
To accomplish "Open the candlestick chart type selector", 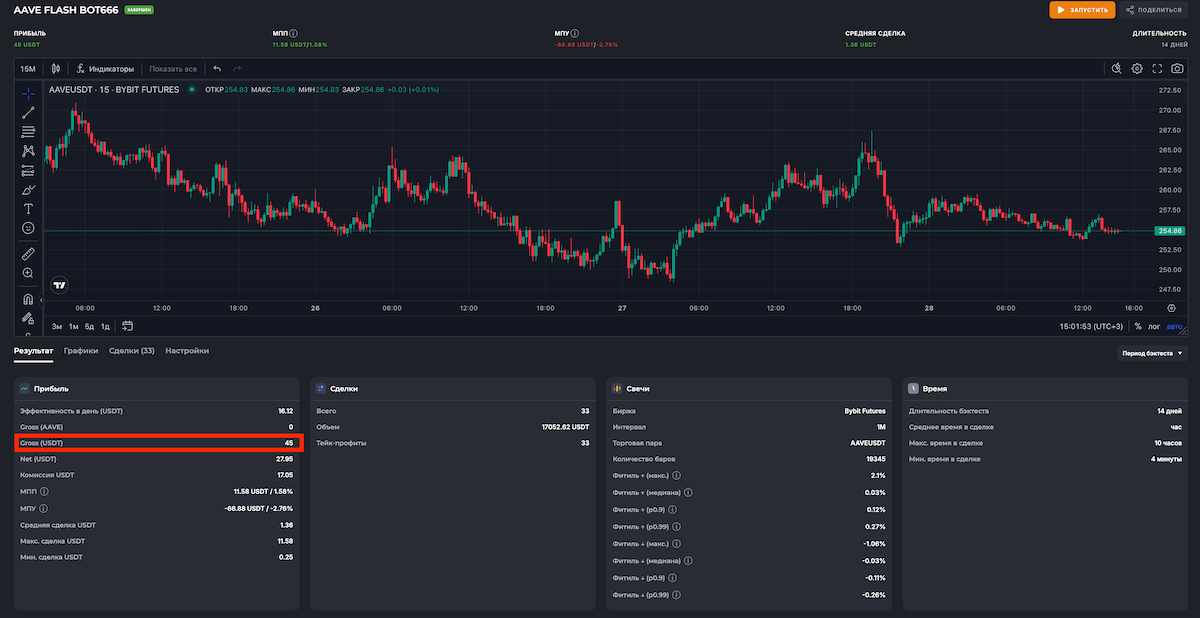I will (x=56, y=69).
